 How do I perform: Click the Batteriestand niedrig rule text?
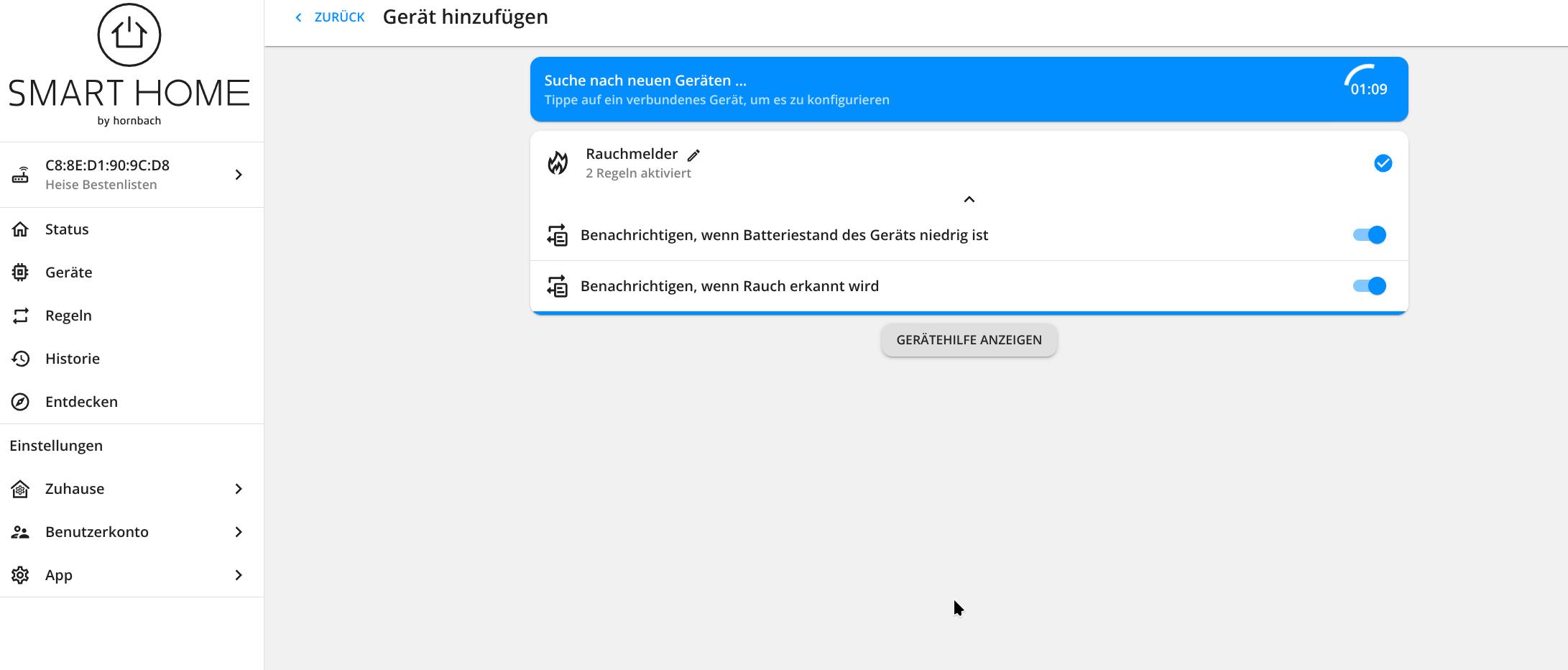click(x=784, y=235)
